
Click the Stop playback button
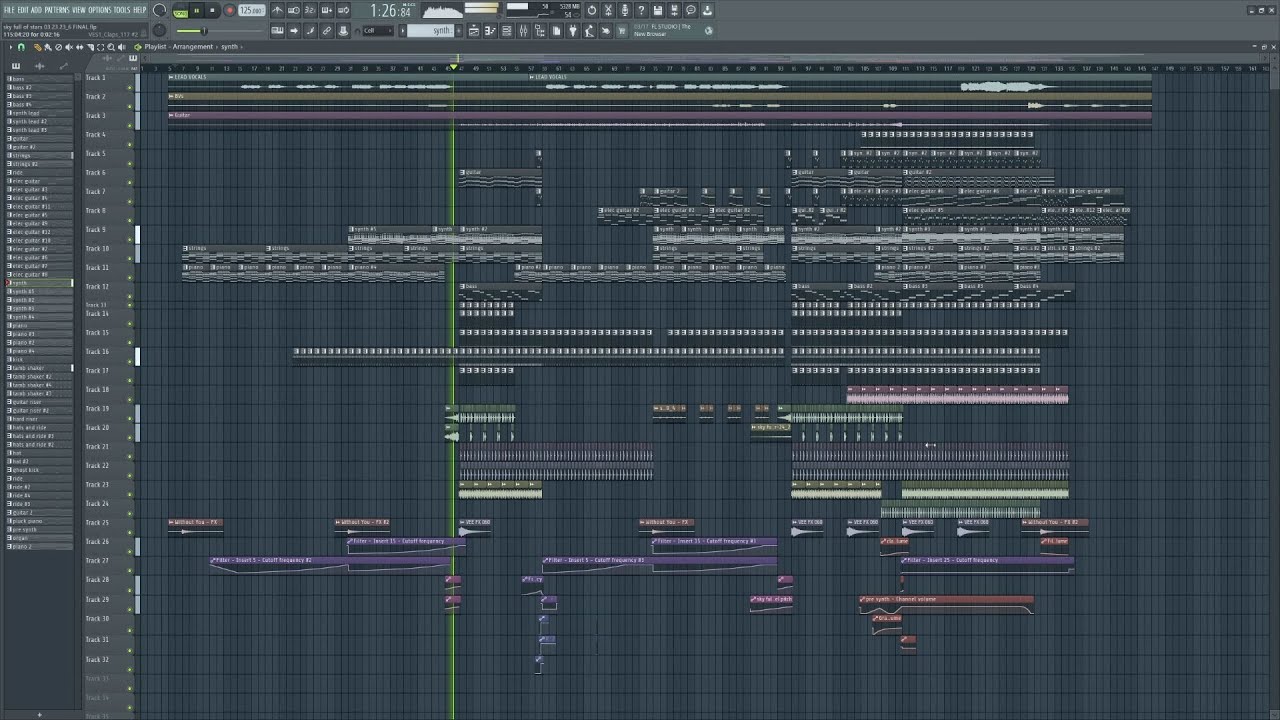(212, 10)
